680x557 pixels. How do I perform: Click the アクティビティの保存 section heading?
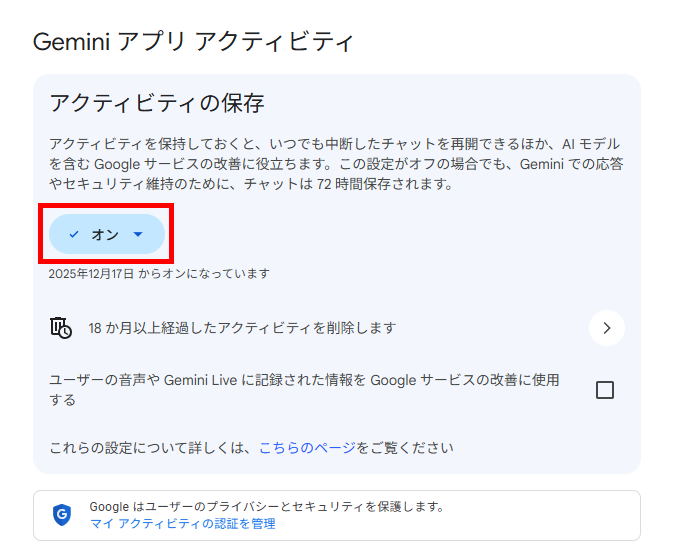157,102
